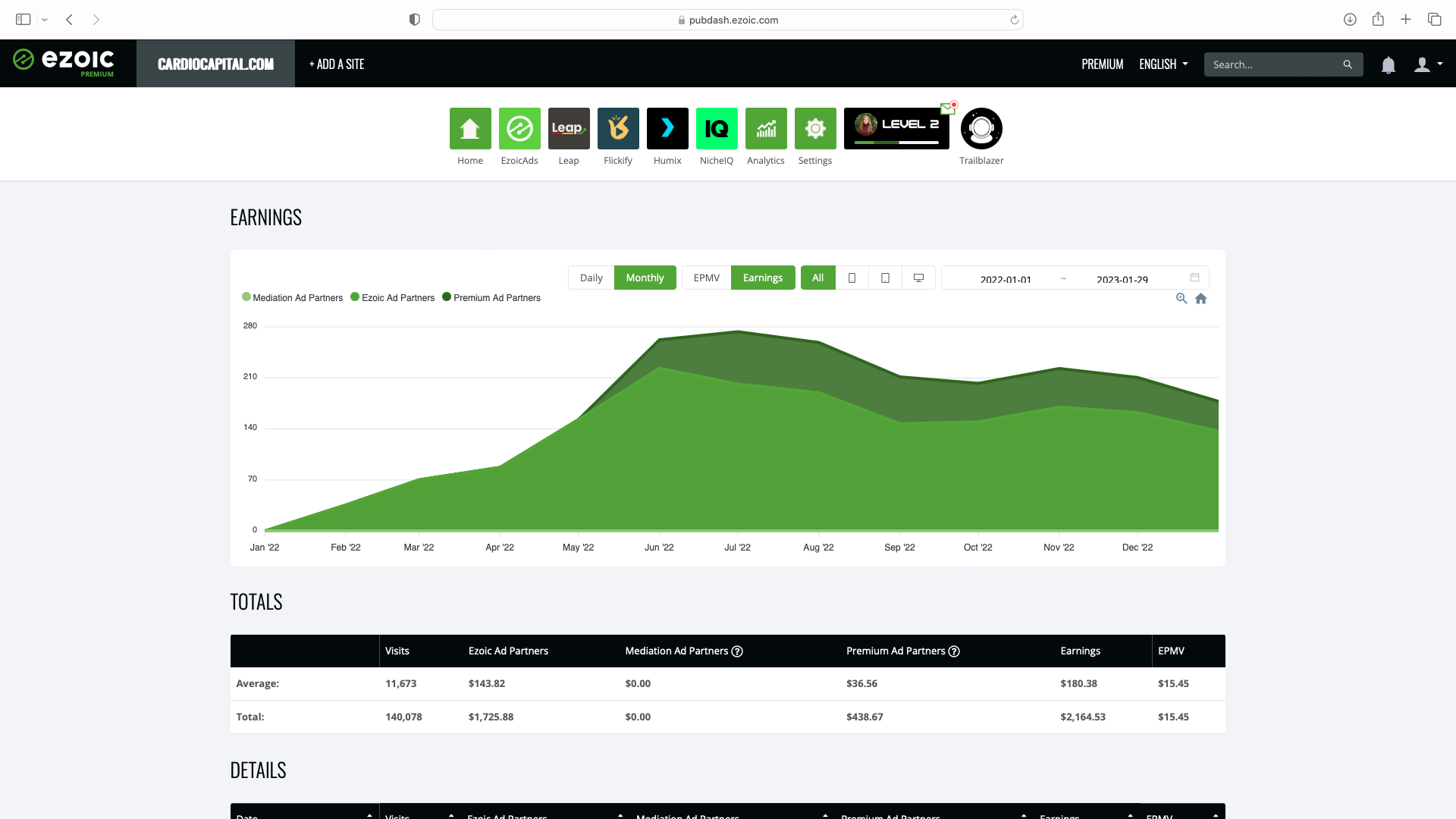Switch chart metric to Earnings
This screenshot has width=1456, height=819.
coord(763,278)
